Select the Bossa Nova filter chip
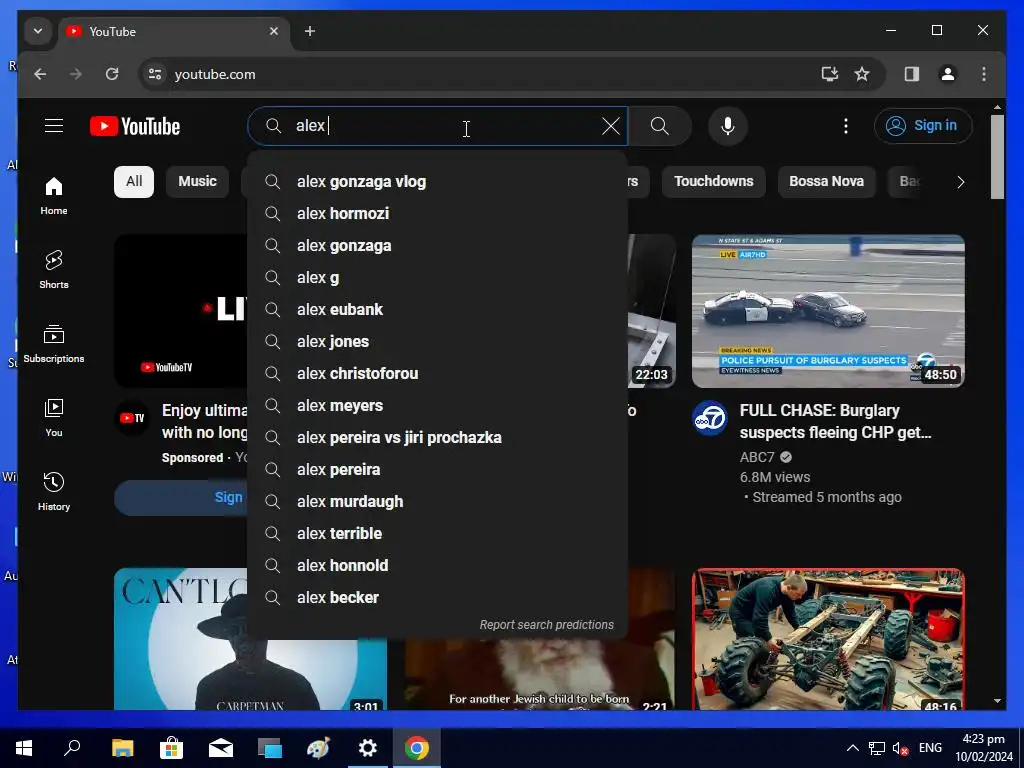1024x768 pixels. pos(826,182)
